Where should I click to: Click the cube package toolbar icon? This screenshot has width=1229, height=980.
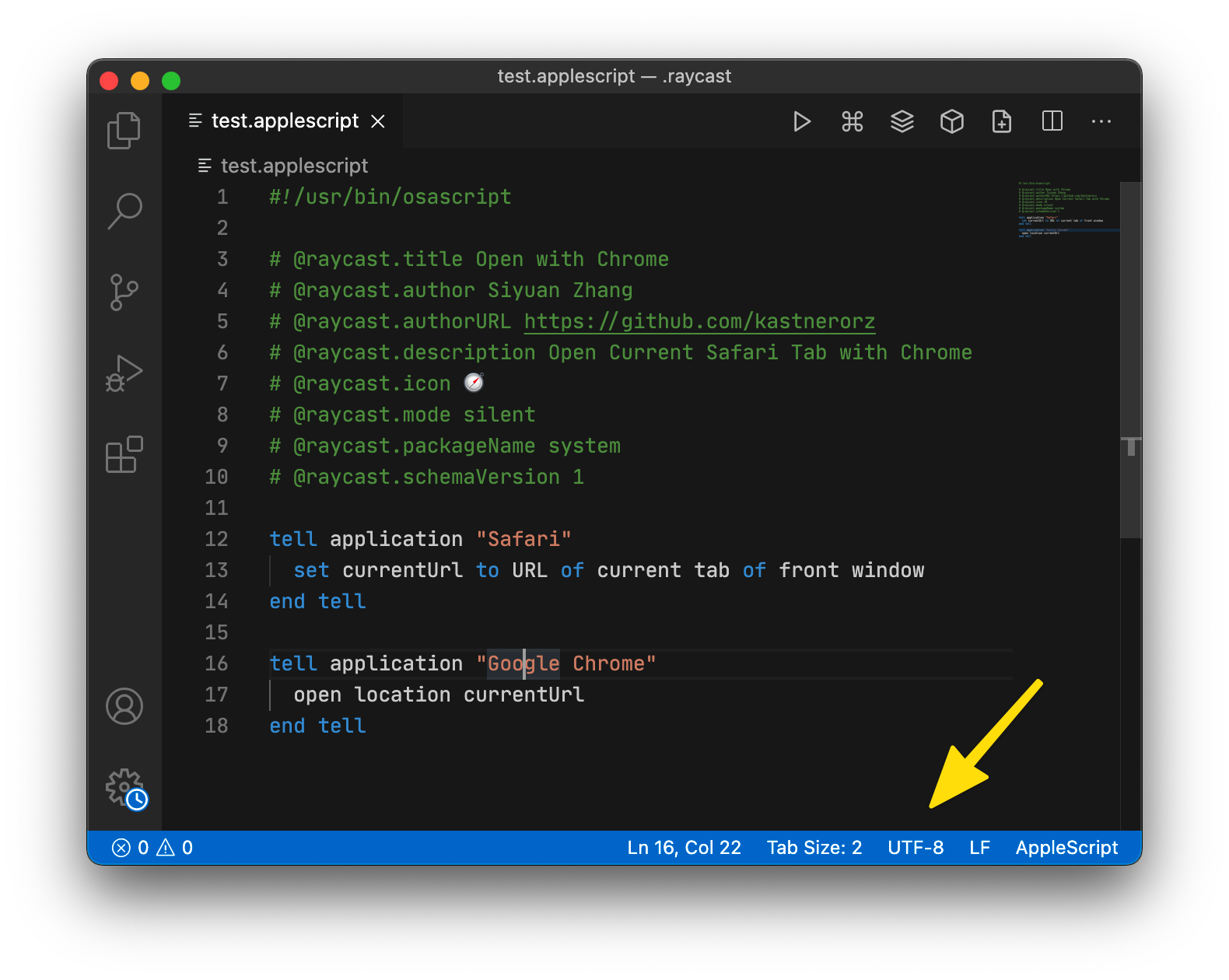tap(952, 121)
